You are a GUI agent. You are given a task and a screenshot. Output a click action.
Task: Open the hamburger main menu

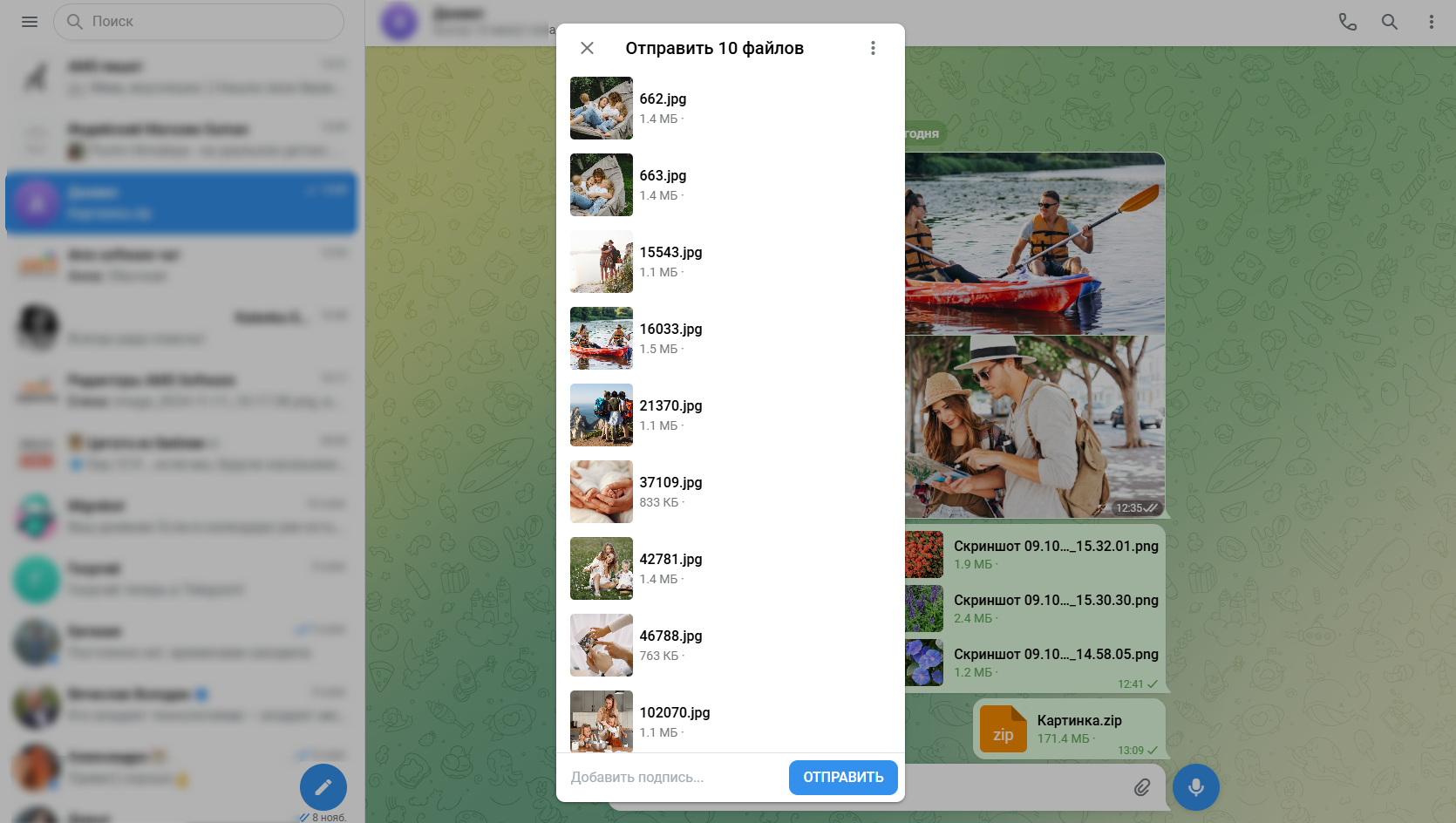30,22
